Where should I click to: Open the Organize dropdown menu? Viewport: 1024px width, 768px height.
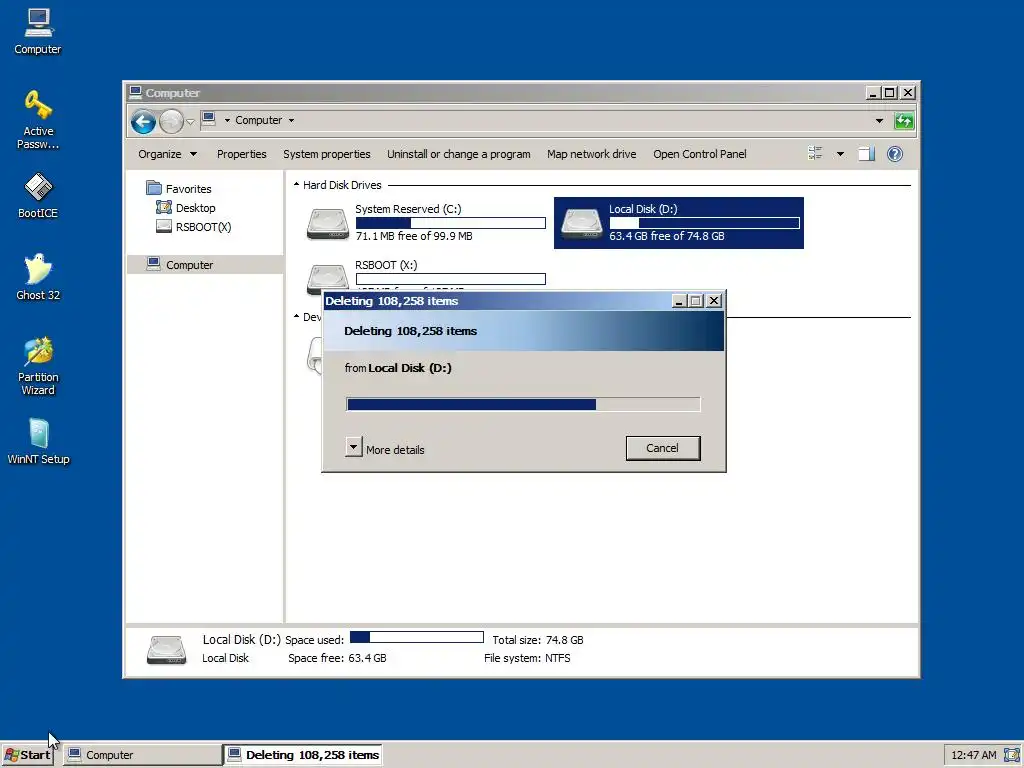coord(167,154)
